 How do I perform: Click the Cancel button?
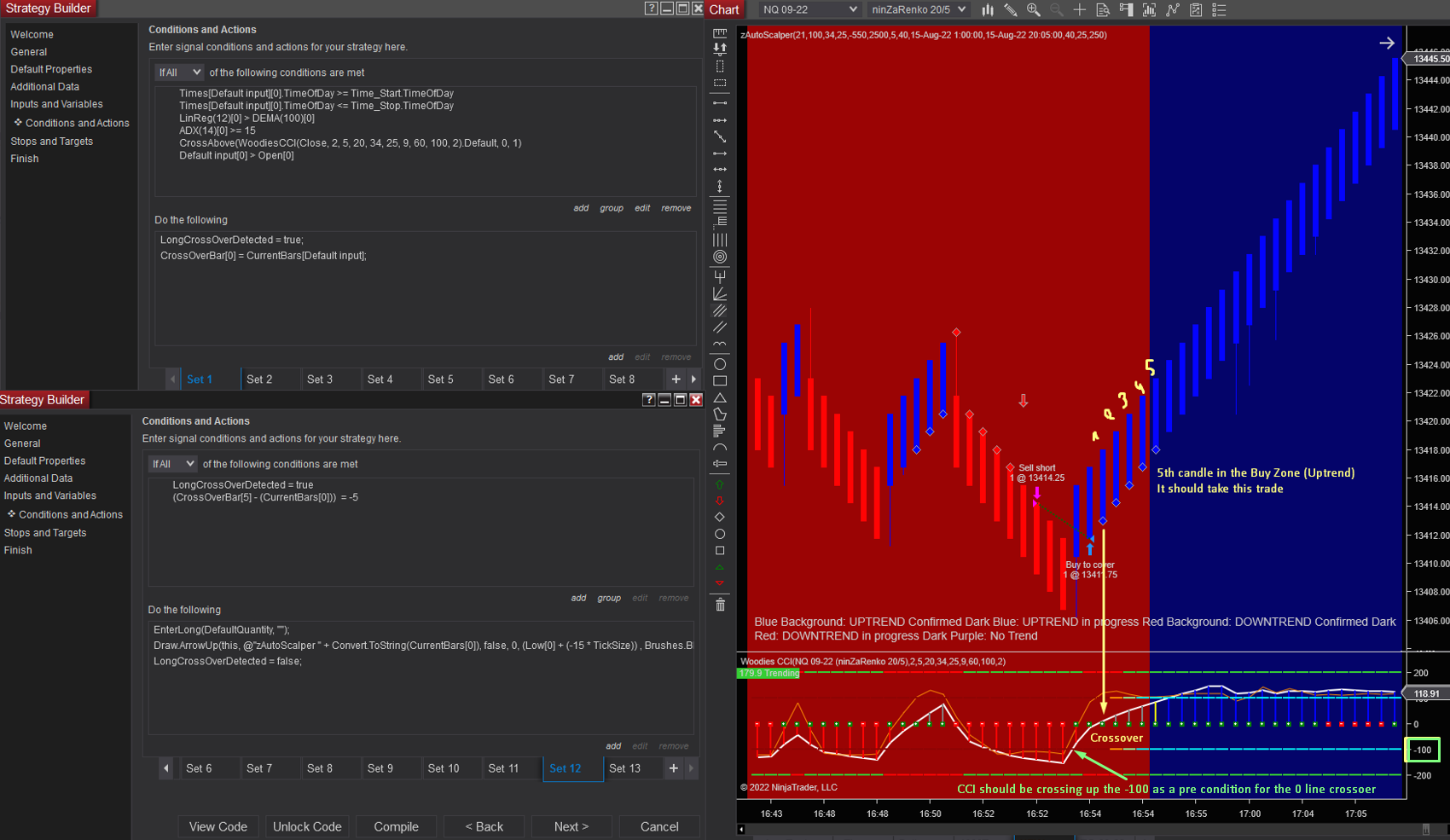(x=660, y=826)
